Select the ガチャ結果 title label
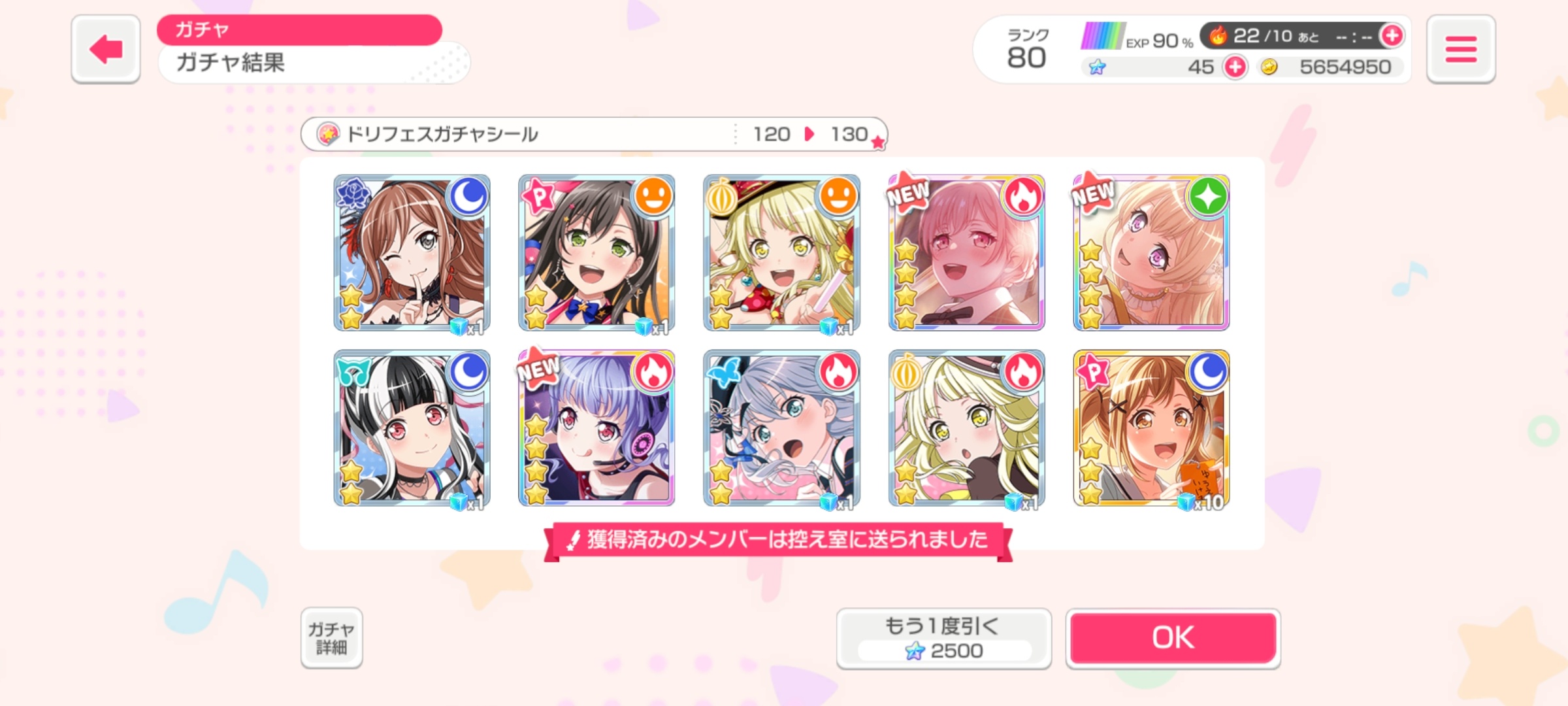 coord(231,63)
